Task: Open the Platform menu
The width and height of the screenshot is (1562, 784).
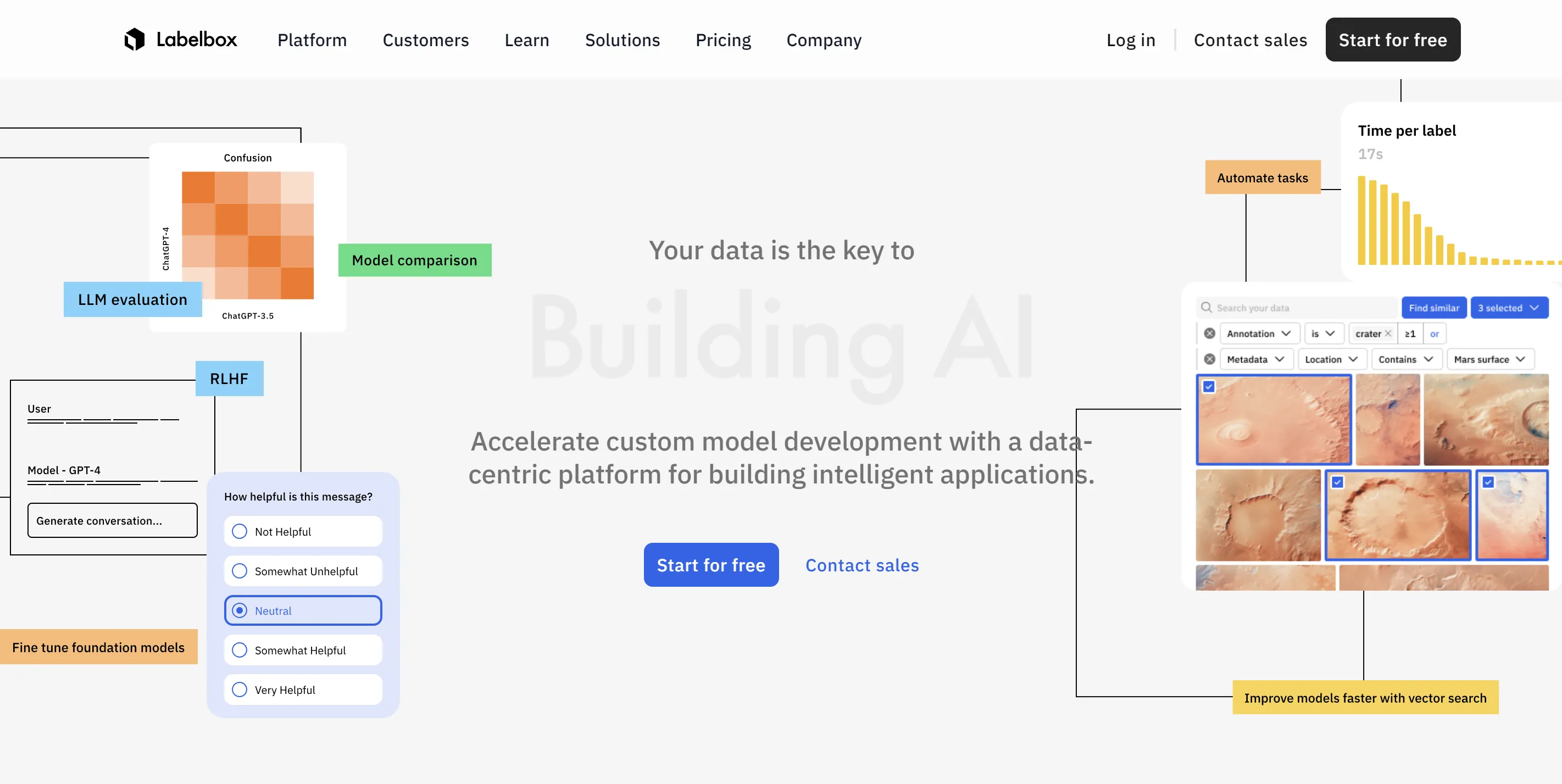Action: (x=312, y=39)
